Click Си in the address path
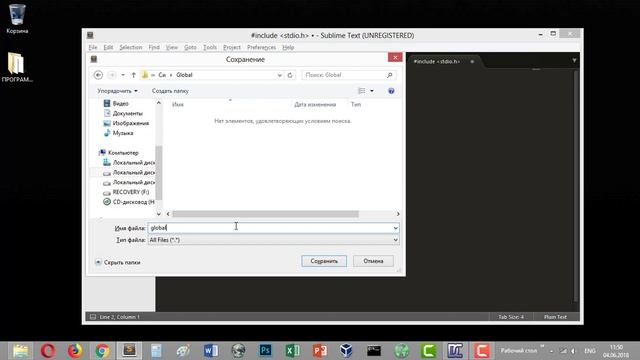Image resolution: width=640 pixels, height=360 pixels. [162, 75]
